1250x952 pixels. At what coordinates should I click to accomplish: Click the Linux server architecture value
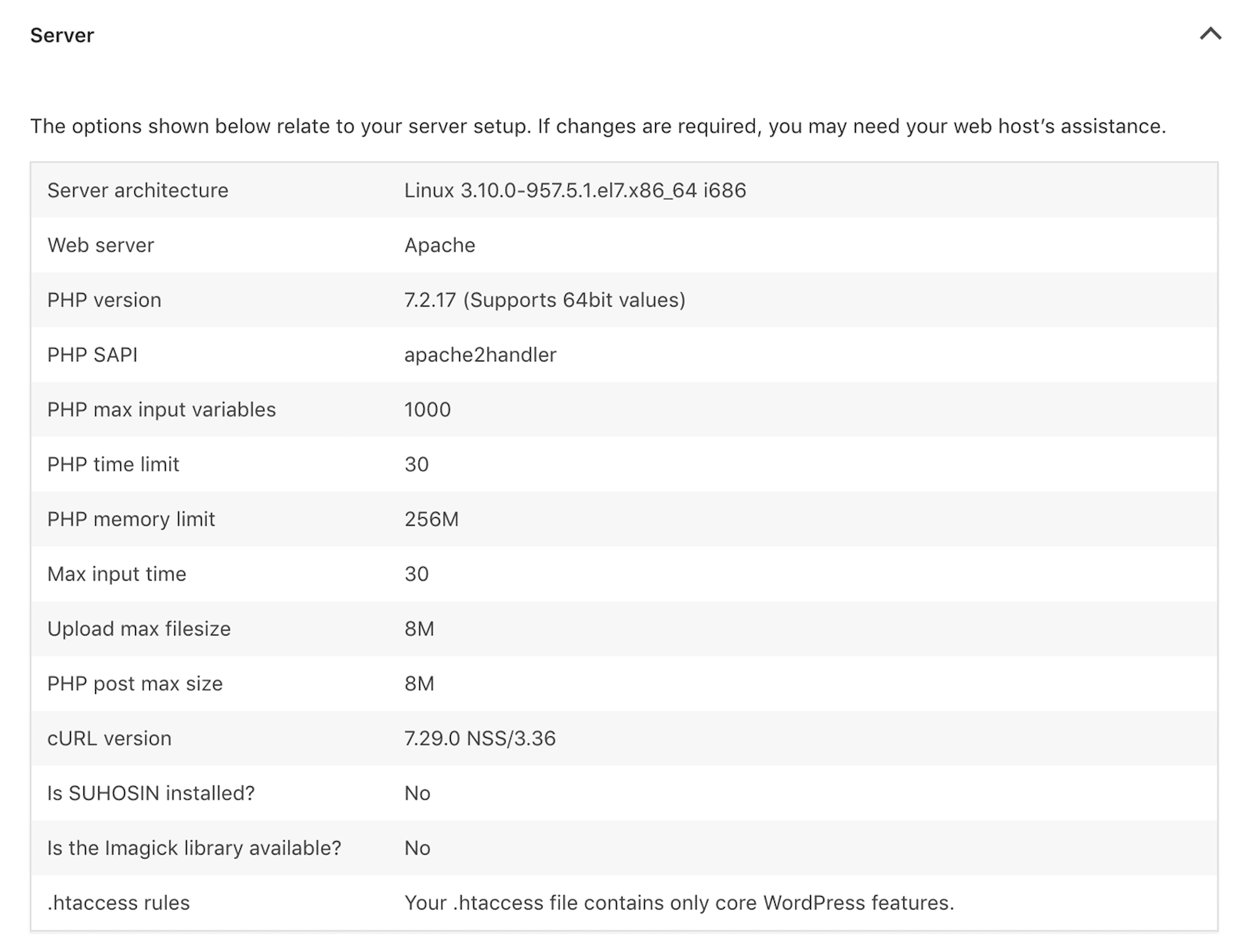[575, 190]
